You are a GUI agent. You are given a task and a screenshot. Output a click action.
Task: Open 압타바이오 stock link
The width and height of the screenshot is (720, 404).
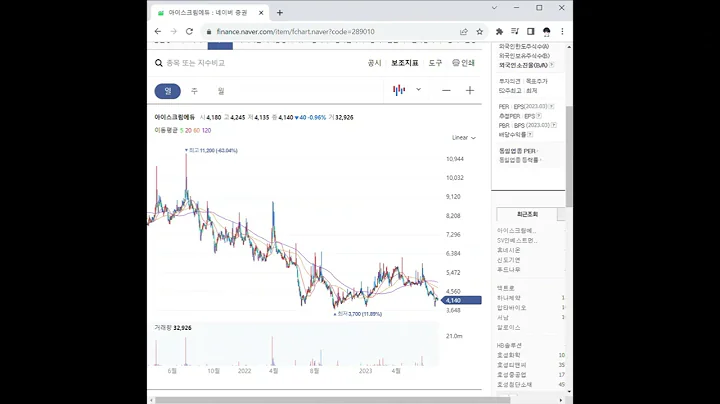pyautogui.click(x=512, y=308)
